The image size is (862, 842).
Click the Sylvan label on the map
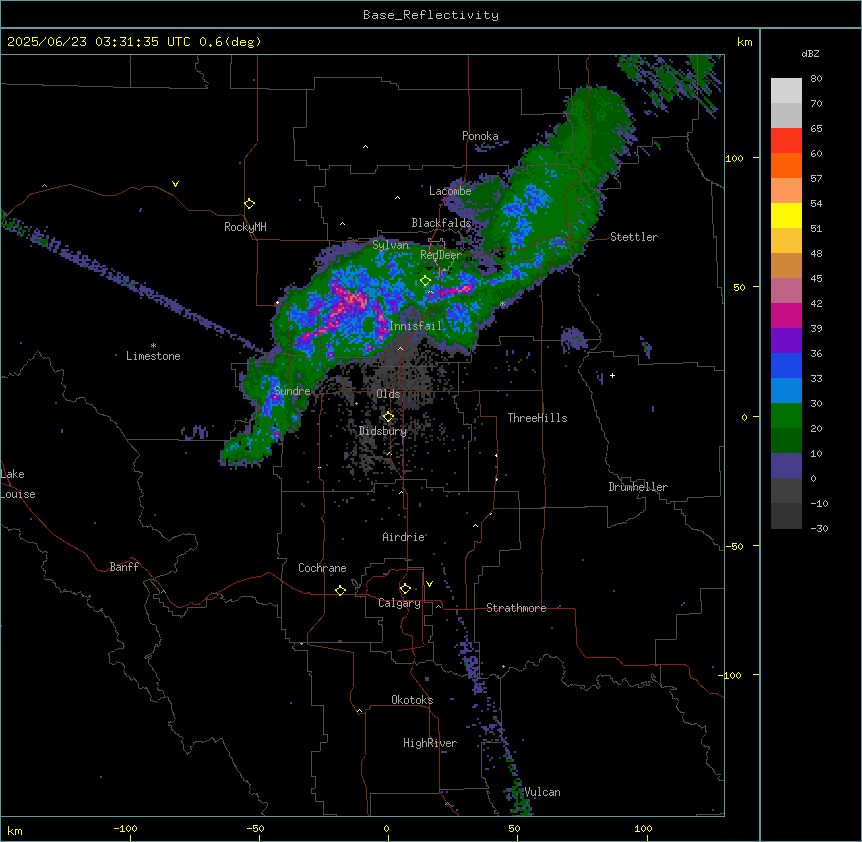(x=390, y=245)
